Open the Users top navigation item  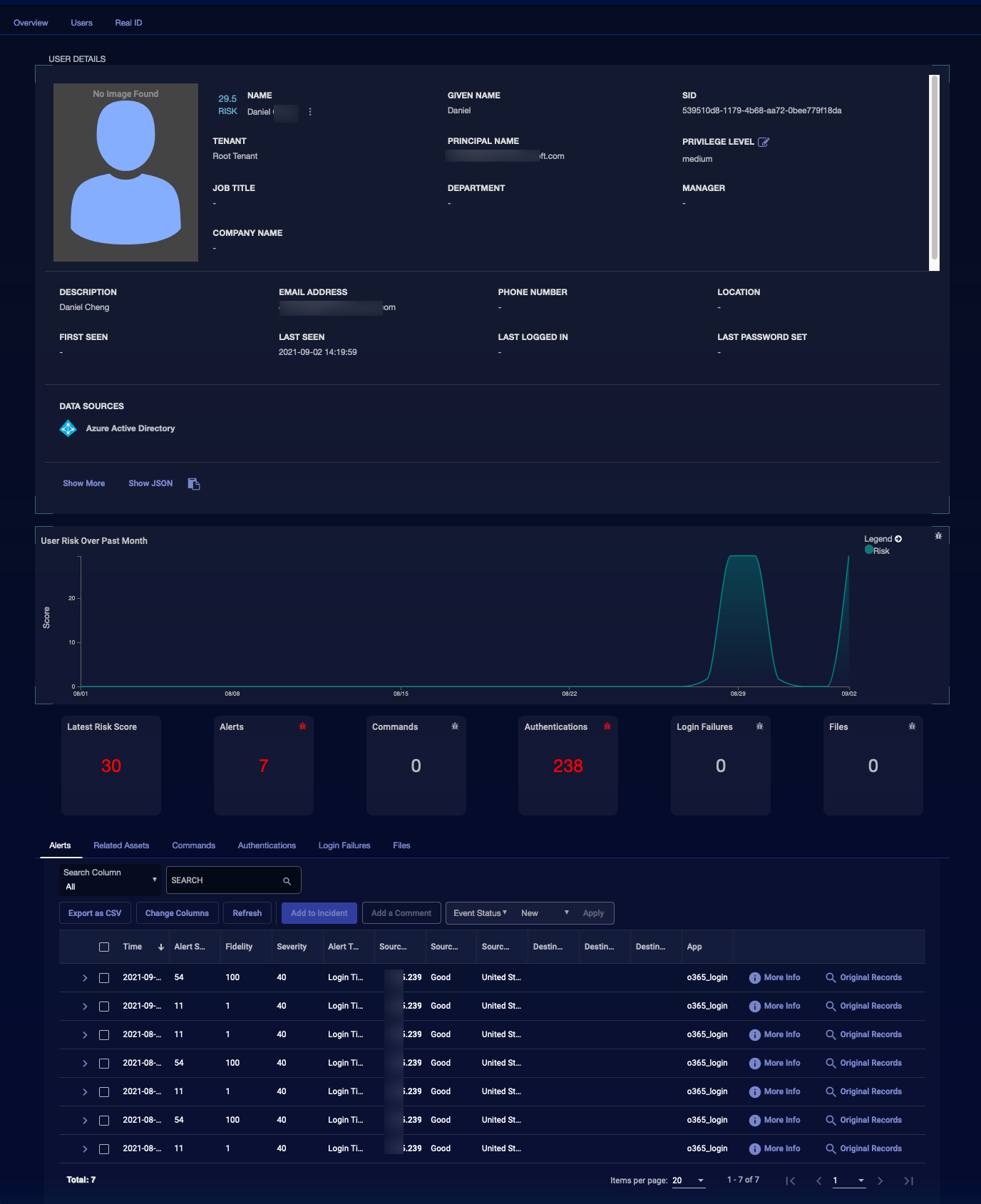[81, 23]
